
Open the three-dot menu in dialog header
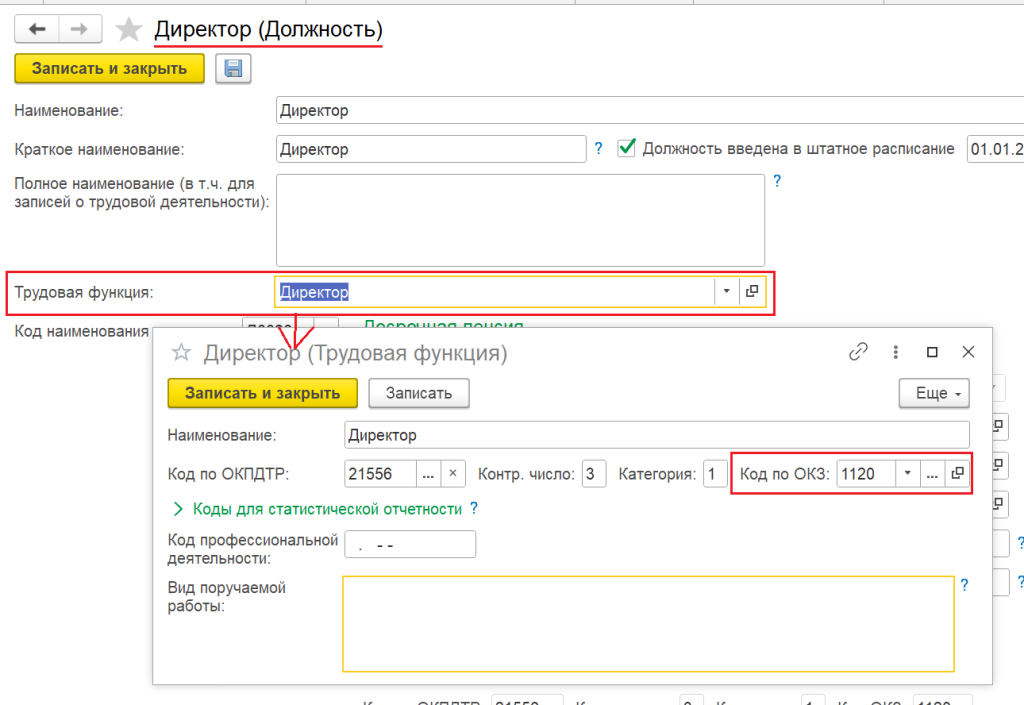(896, 352)
